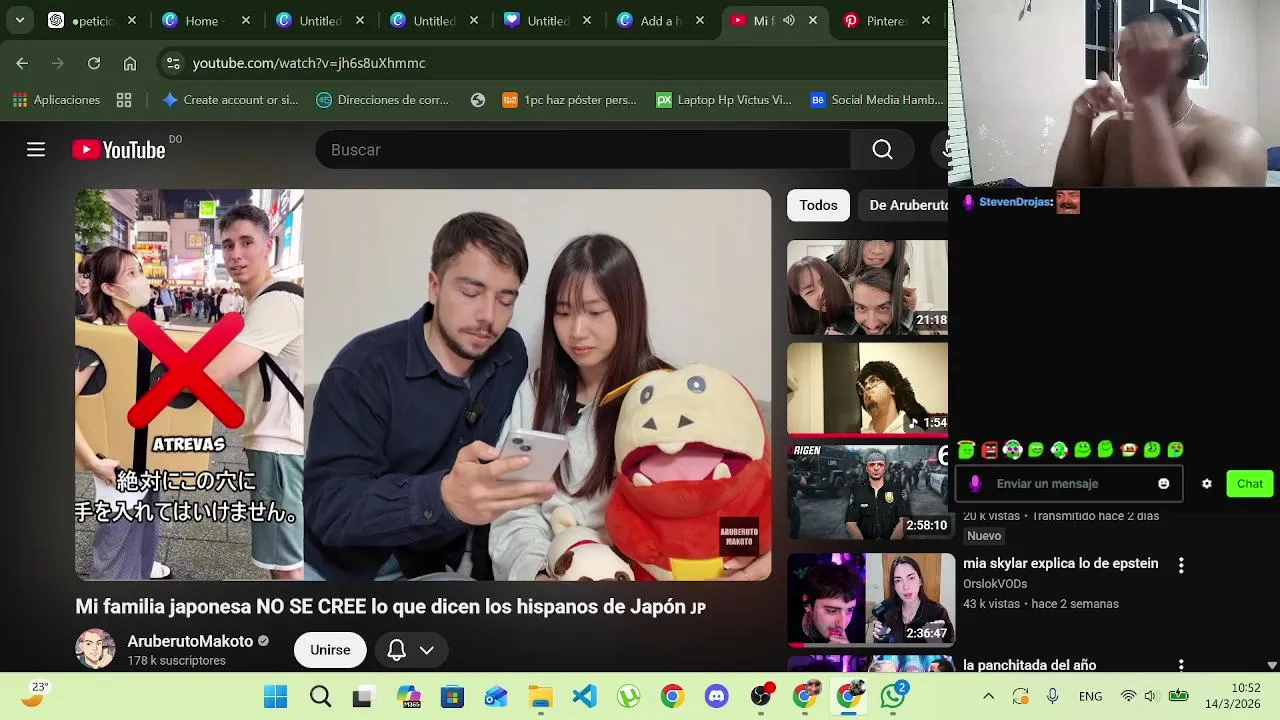The width and height of the screenshot is (1280, 720).
Task: Open Visual Studio Code from taskbar
Action: (585, 696)
